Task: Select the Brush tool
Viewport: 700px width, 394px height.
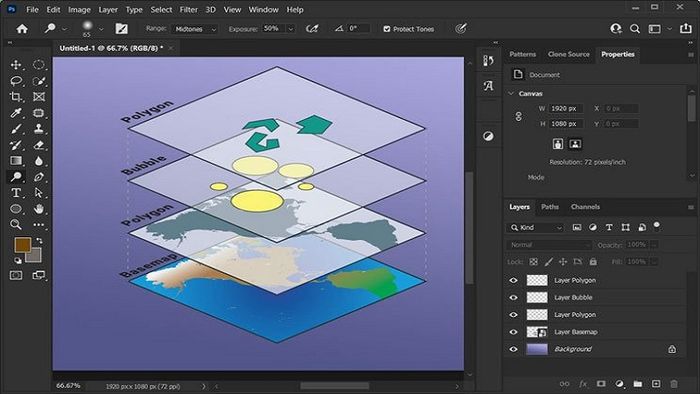Action: (16, 129)
